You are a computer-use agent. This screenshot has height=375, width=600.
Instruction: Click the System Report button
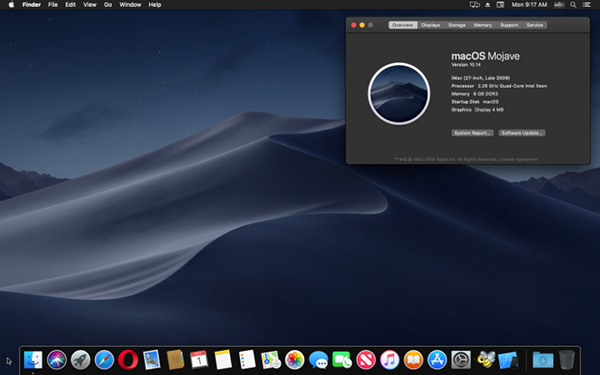(472, 133)
